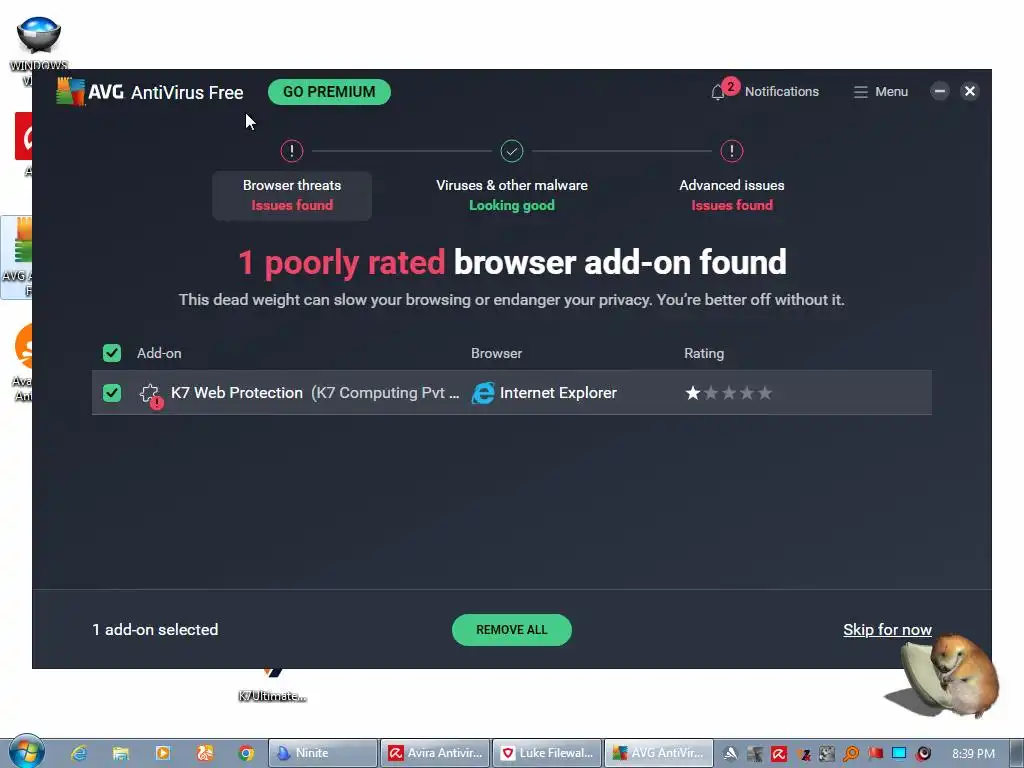Switch to the Avira Antivirus taskbar window

[435, 753]
